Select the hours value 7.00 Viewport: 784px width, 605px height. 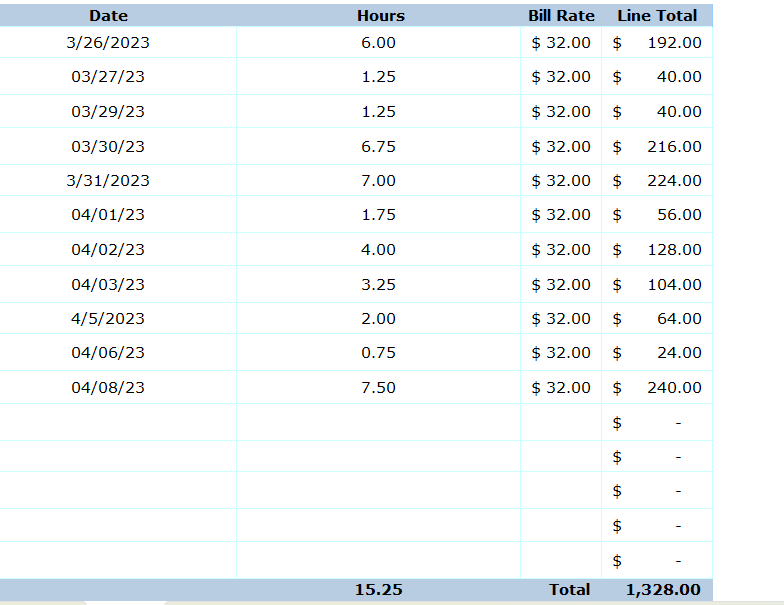coord(378,181)
